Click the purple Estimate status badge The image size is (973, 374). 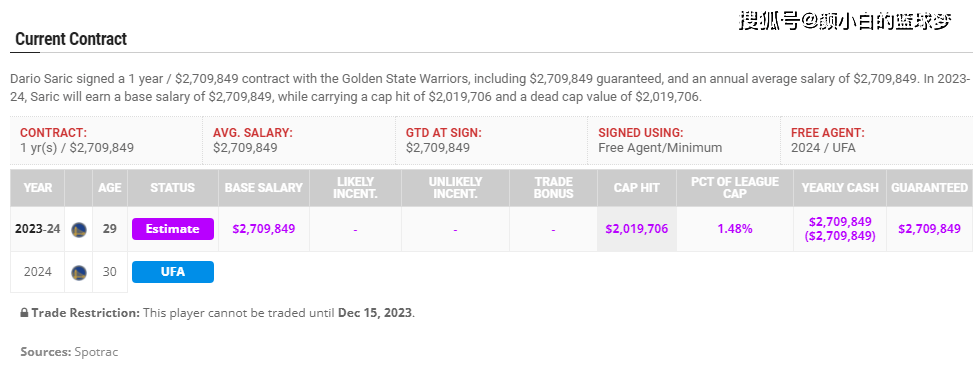click(173, 229)
